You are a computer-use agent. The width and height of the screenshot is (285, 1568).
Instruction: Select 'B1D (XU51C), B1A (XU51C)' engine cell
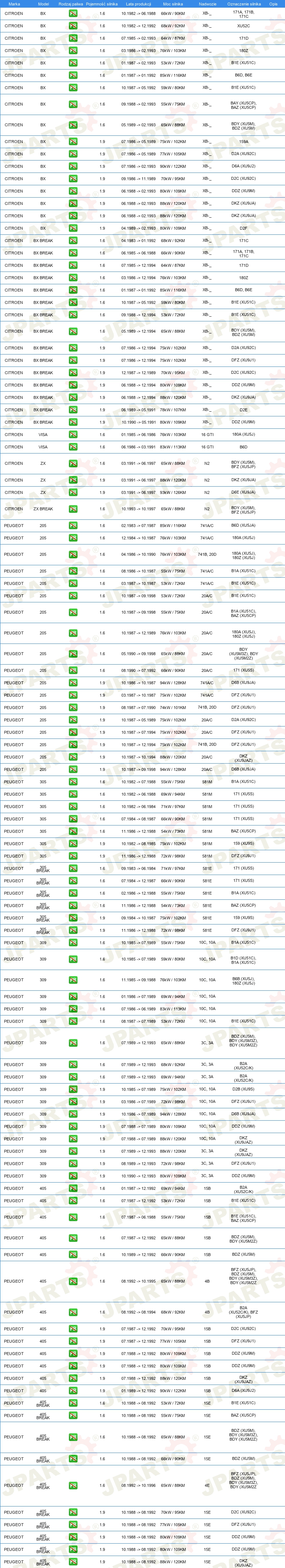coord(243,960)
